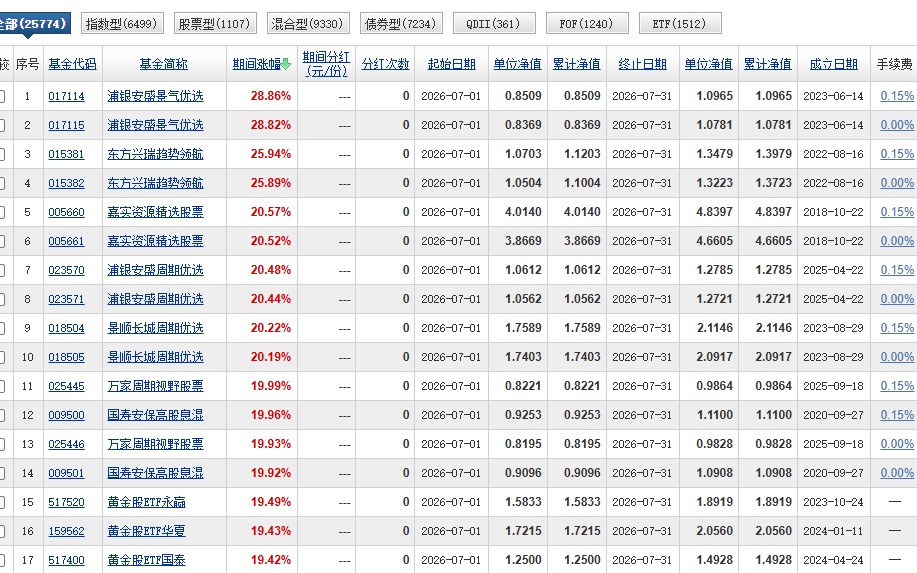Viewport: 917px width, 573px height.
Task: Open 浦银安盛周期优选 link in row 7
Action: pos(155,270)
